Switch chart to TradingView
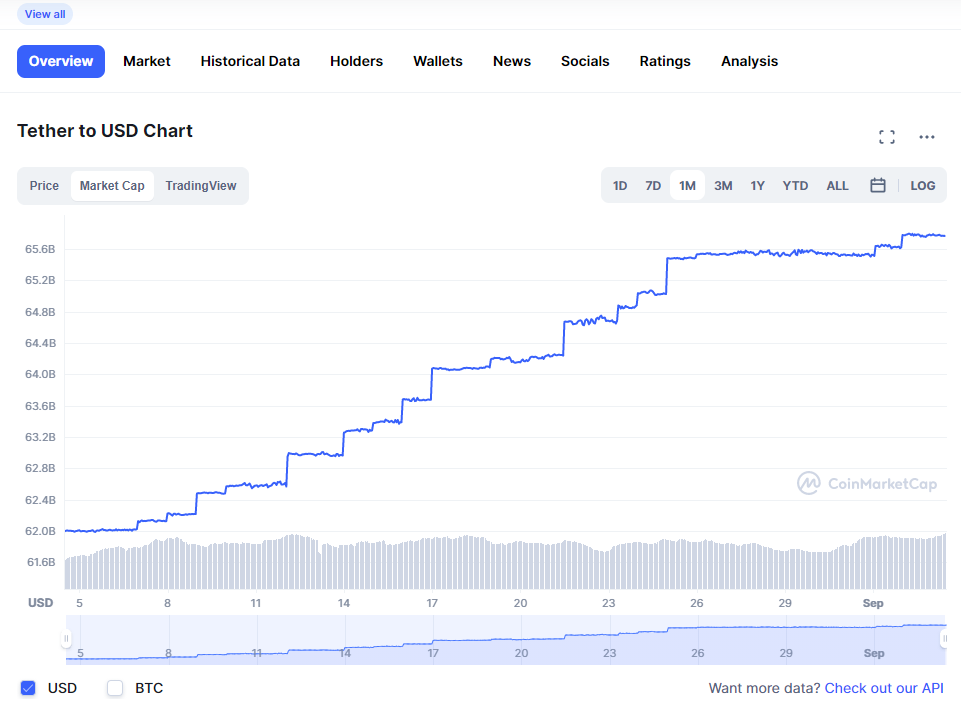Image resolution: width=961 pixels, height=714 pixels. [201, 185]
